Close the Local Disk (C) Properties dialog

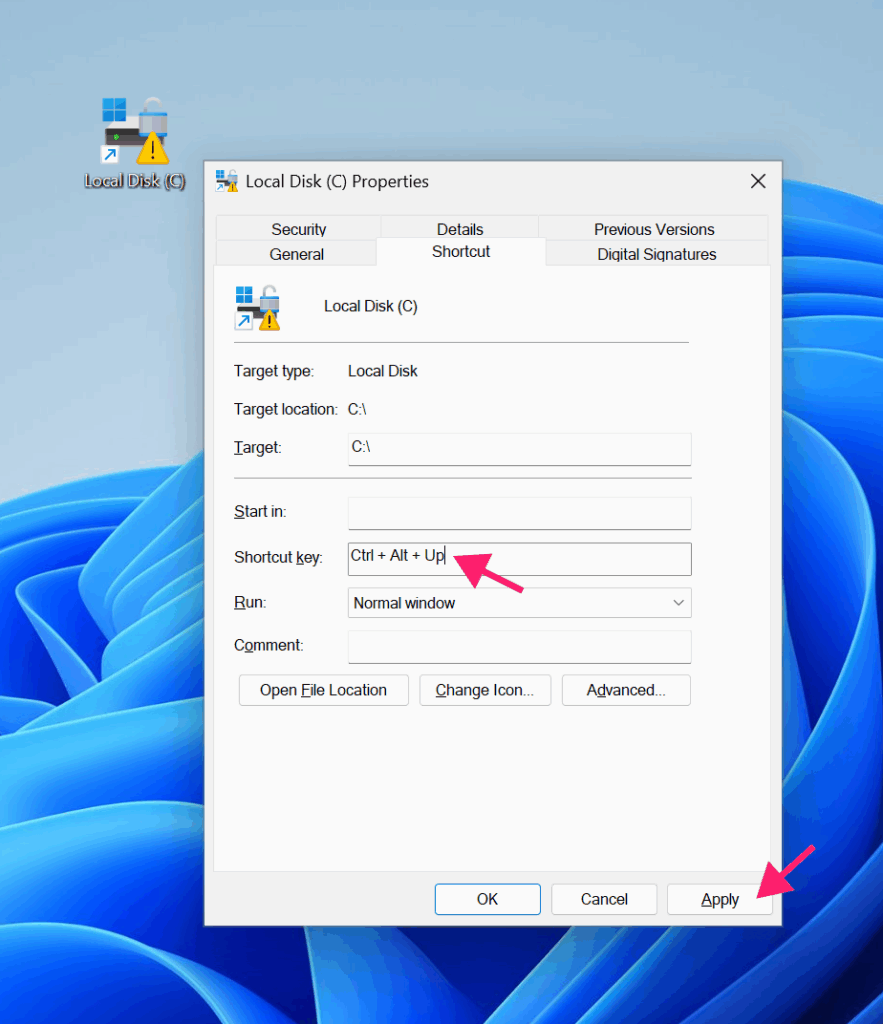(758, 181)
